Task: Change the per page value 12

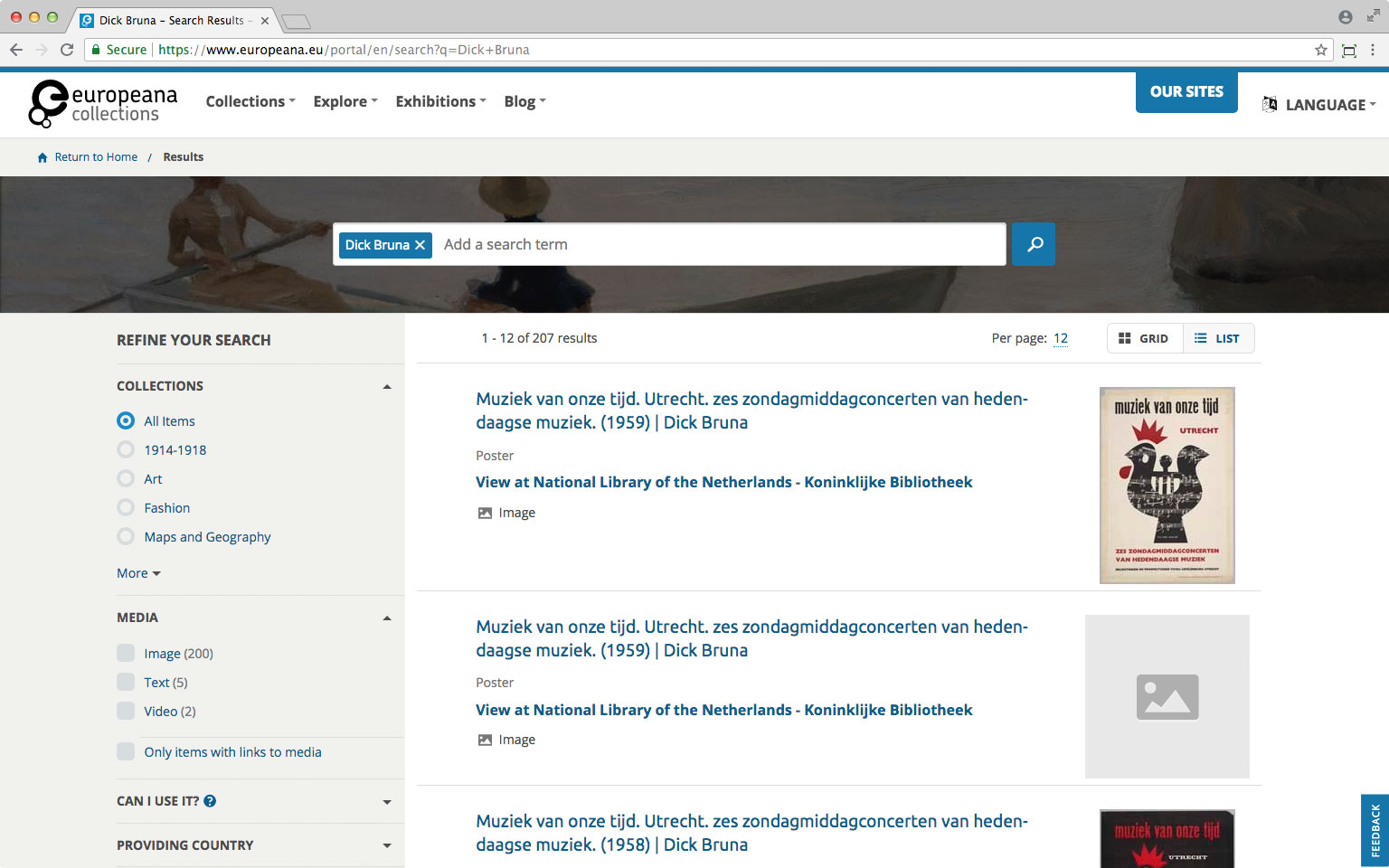Action: click(1061, 338)
